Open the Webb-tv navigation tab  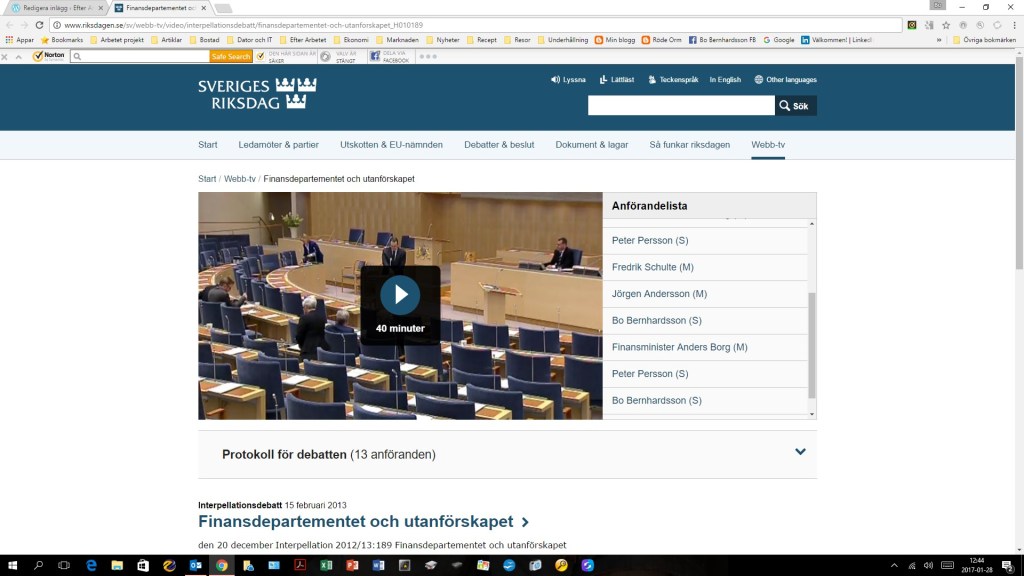point(767,145)
